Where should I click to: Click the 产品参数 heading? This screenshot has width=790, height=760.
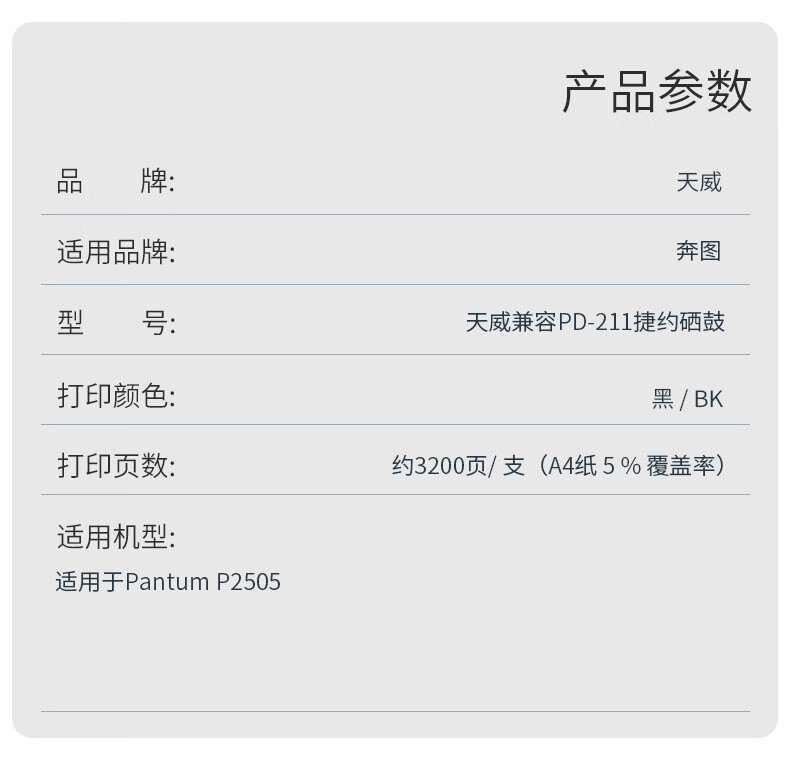pos(656,92)
